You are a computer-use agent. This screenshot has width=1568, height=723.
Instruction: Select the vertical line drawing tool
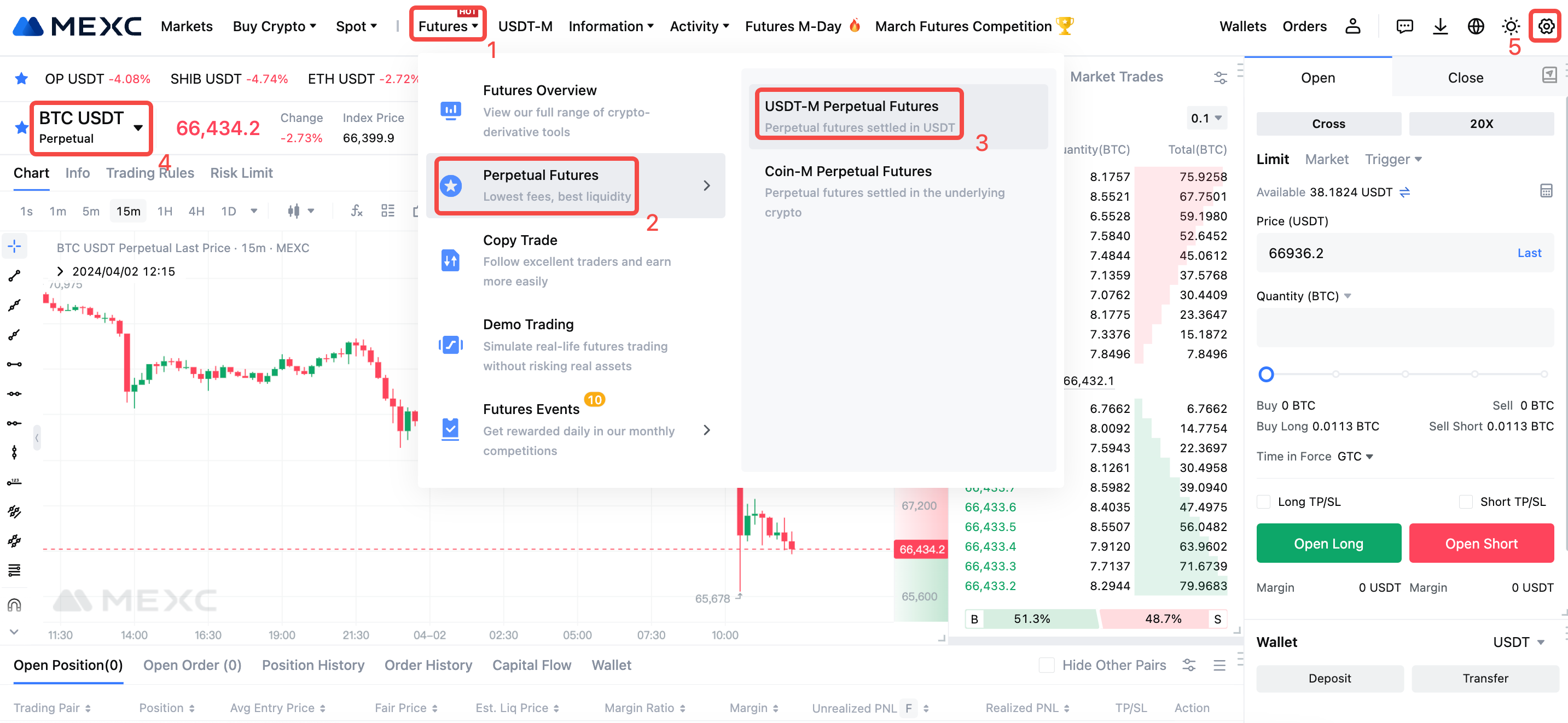coord(15,452)
